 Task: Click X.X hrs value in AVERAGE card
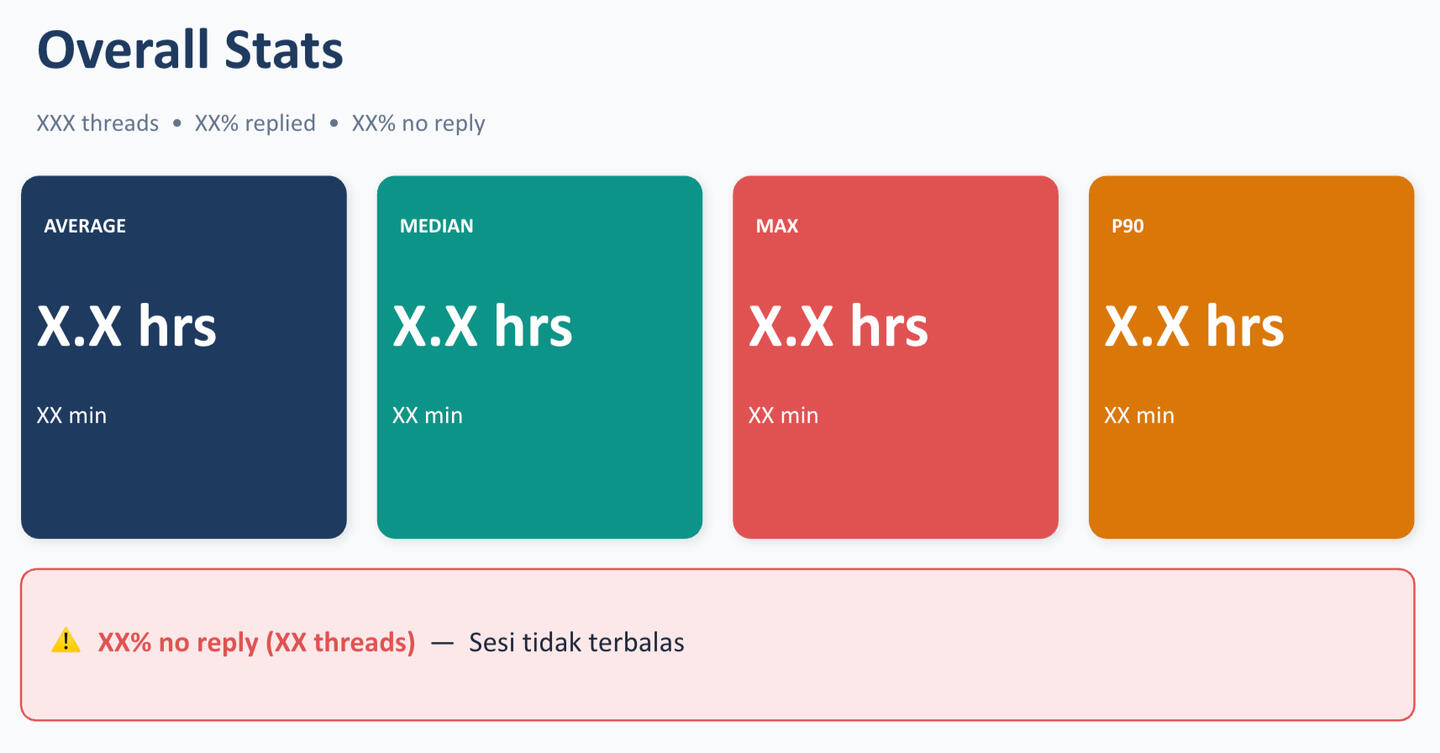coord(127,326)
